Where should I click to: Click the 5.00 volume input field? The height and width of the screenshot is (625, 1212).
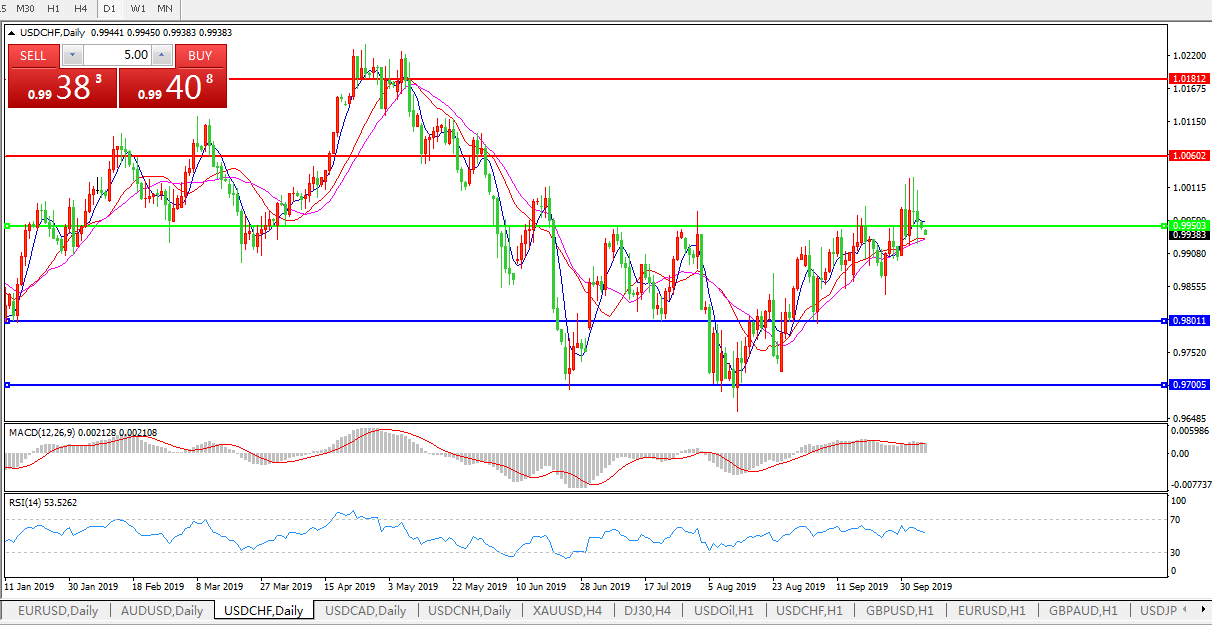[117, 56]
